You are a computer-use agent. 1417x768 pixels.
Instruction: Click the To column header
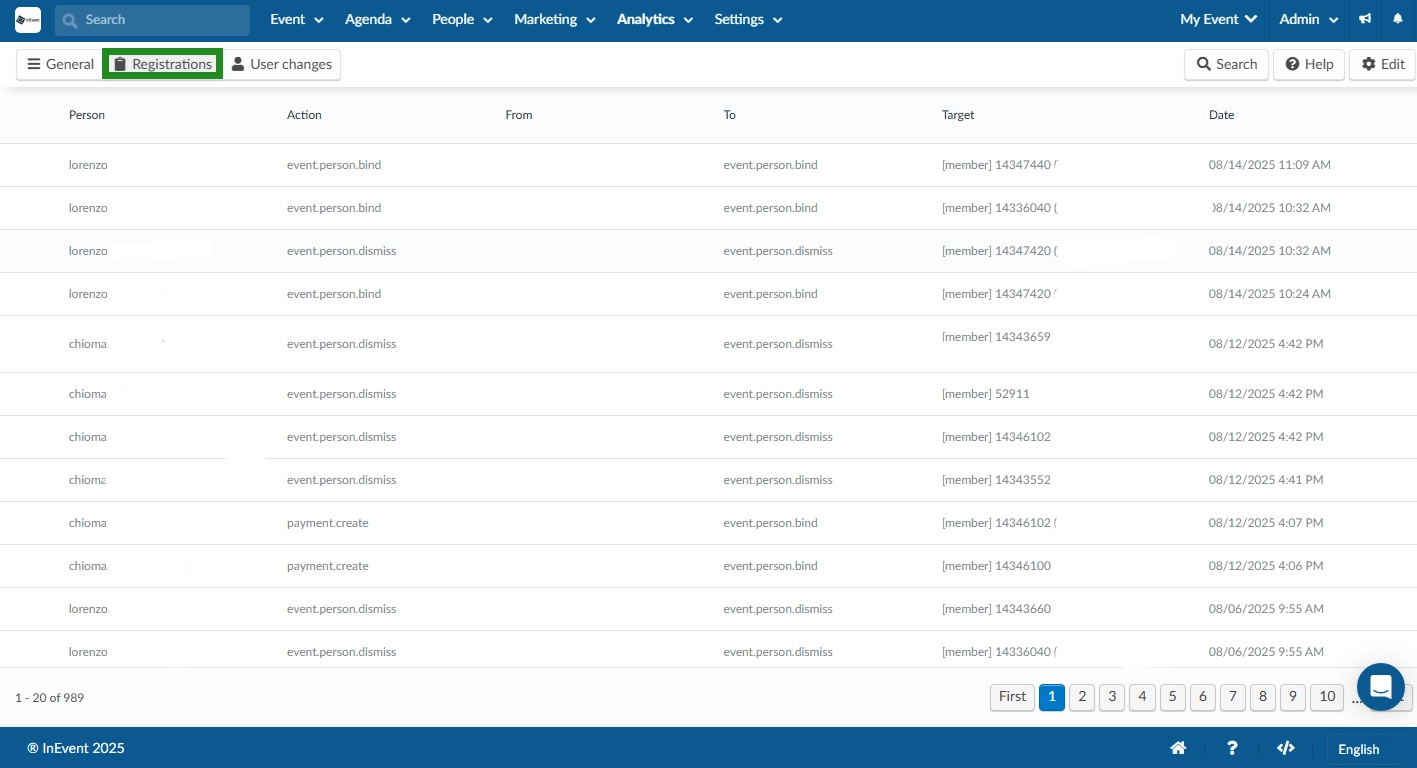pyautogui.click(x=730, y=115)
